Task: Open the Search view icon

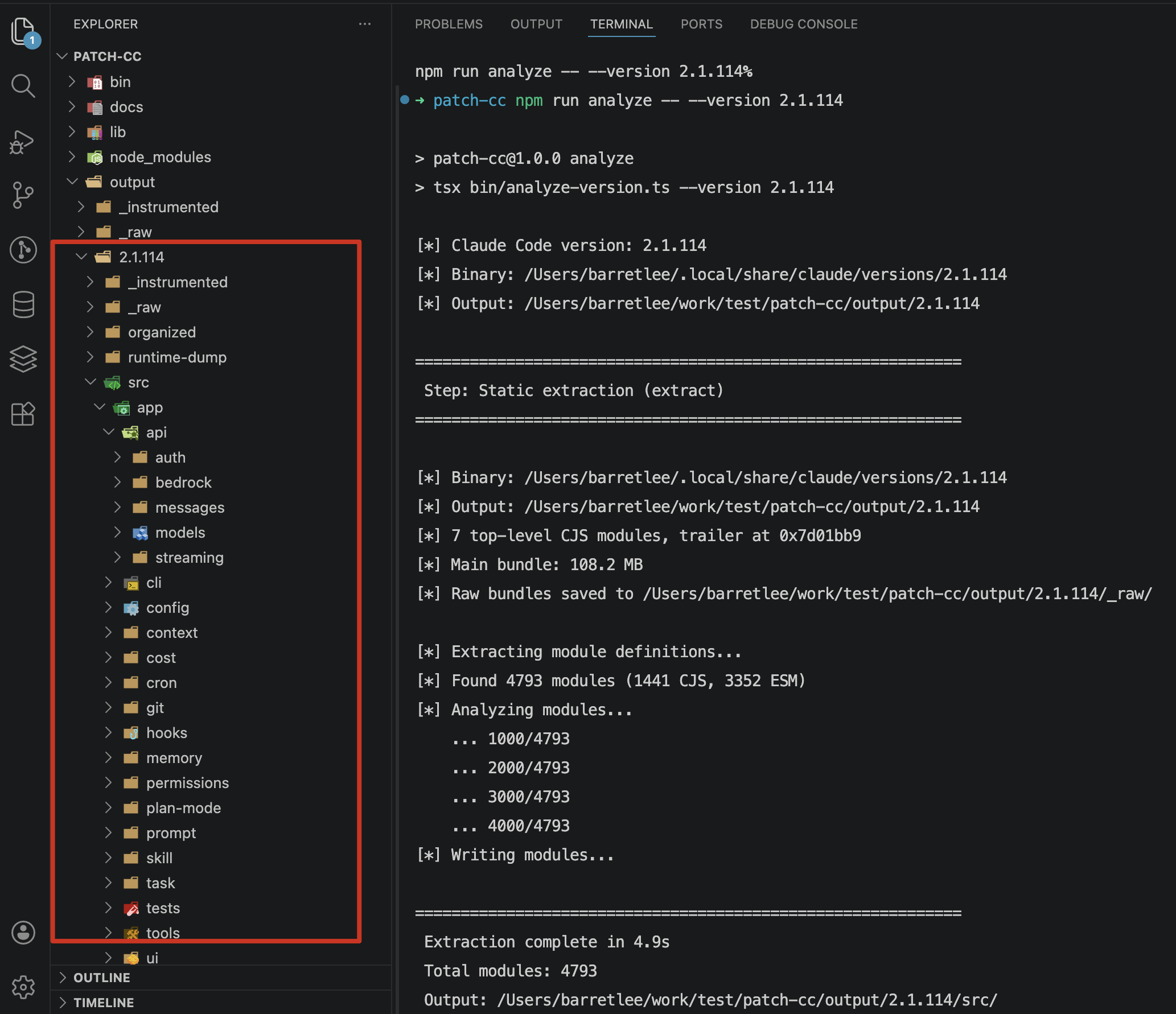Action: (23, 86)
